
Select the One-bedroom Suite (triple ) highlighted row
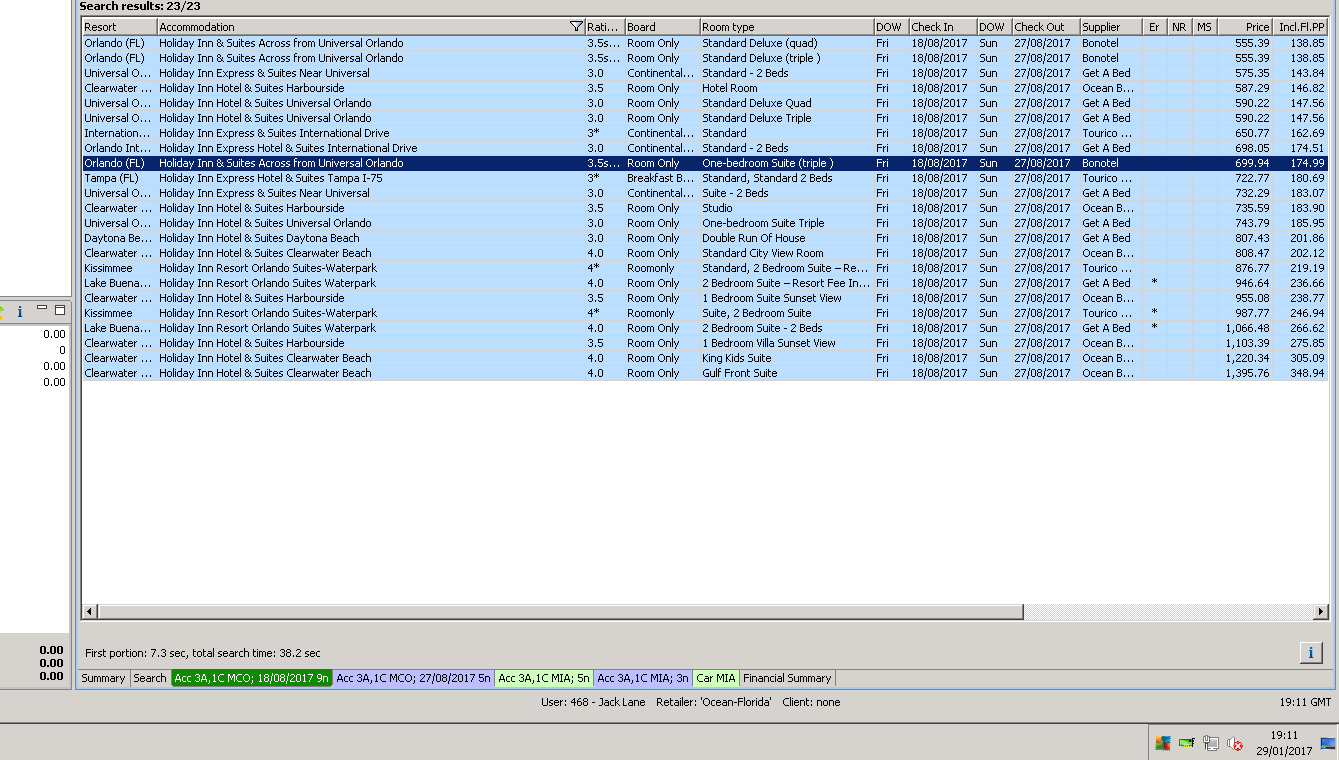coord(705,163)
